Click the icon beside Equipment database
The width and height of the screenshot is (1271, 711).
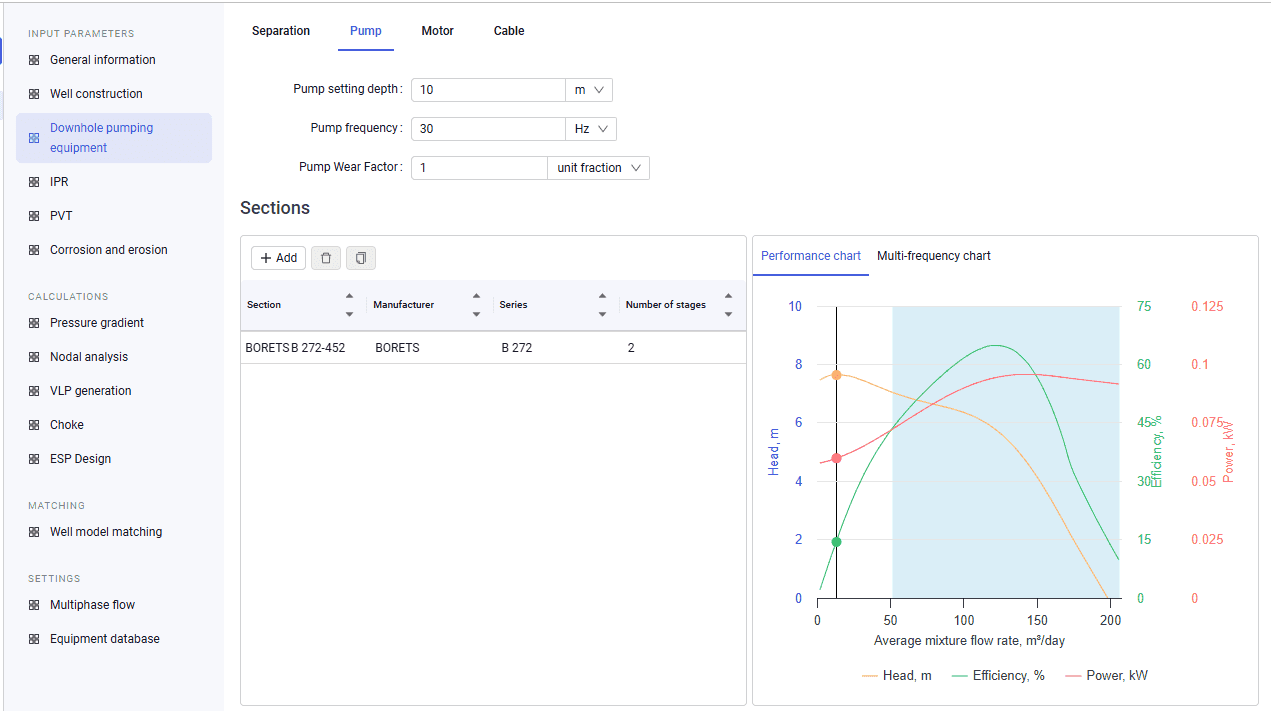pyautogui.click(x=34, y=639)
